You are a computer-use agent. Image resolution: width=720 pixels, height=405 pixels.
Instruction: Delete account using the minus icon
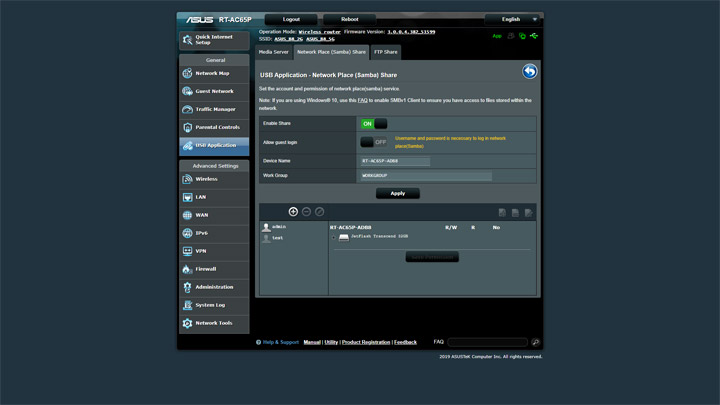(306, 212)
